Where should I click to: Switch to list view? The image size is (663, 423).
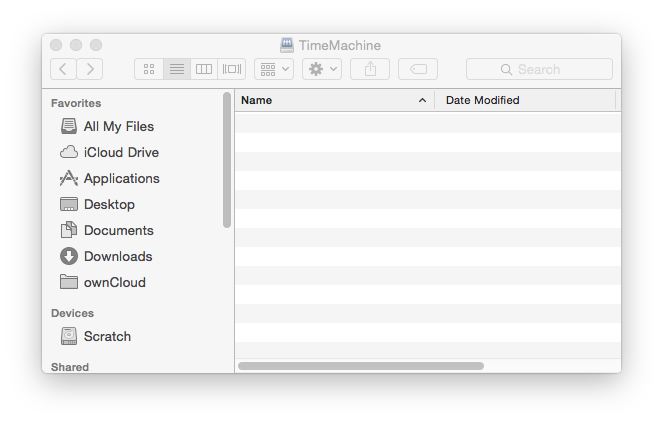(177, 69)
